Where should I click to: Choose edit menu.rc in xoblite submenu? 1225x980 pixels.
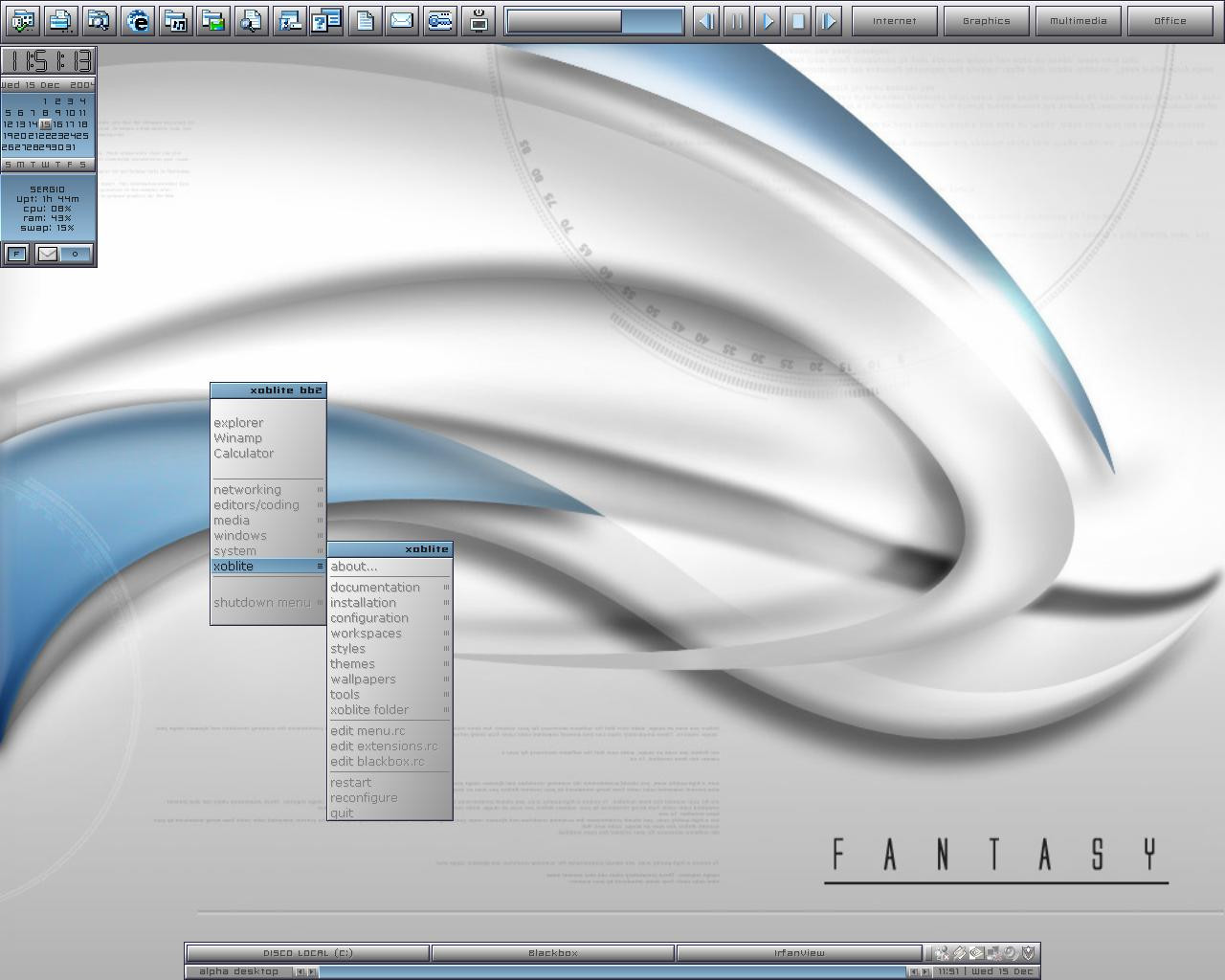[390, 731]
